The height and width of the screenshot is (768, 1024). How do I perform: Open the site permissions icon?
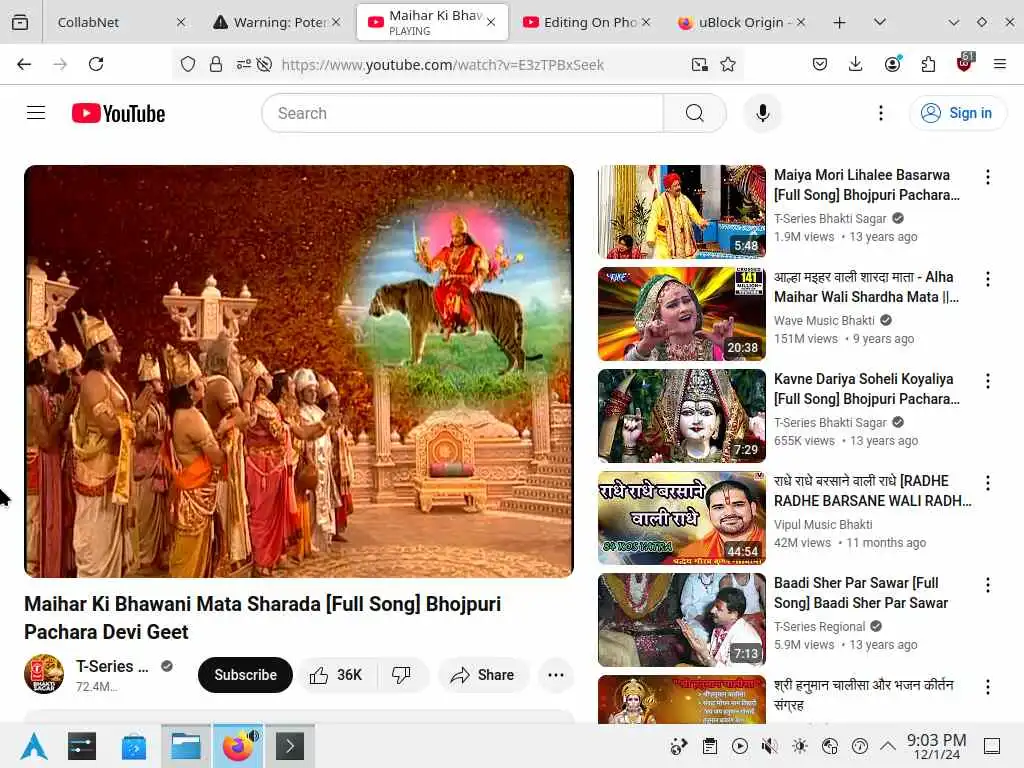coord(244,64)
